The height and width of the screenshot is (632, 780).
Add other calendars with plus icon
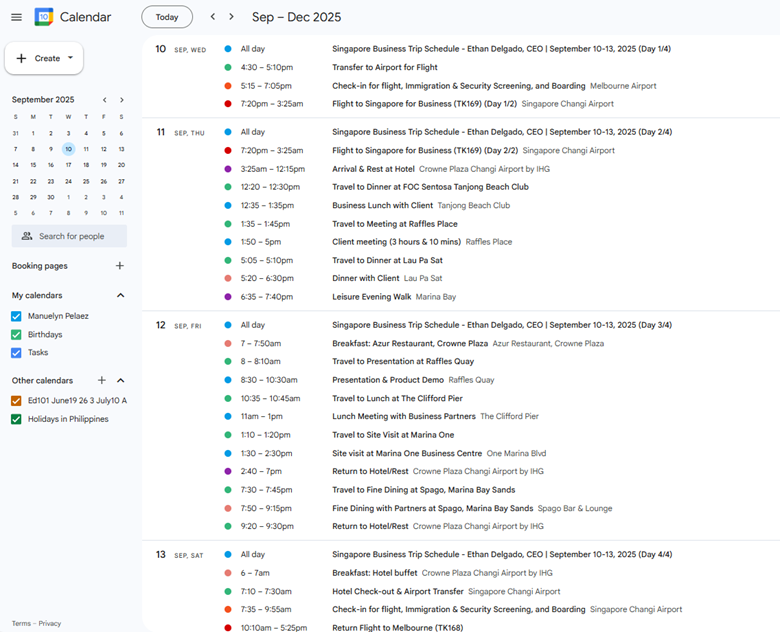[x=102, y=381]
